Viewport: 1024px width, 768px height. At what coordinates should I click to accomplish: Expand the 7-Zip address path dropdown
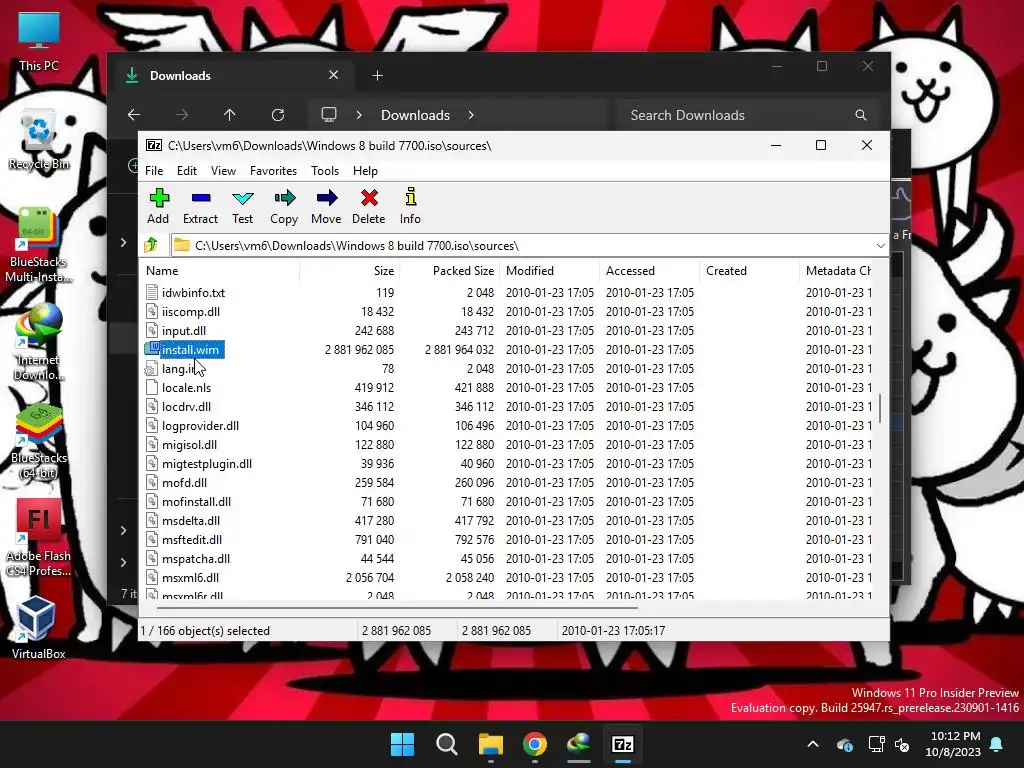click(880, 246)
